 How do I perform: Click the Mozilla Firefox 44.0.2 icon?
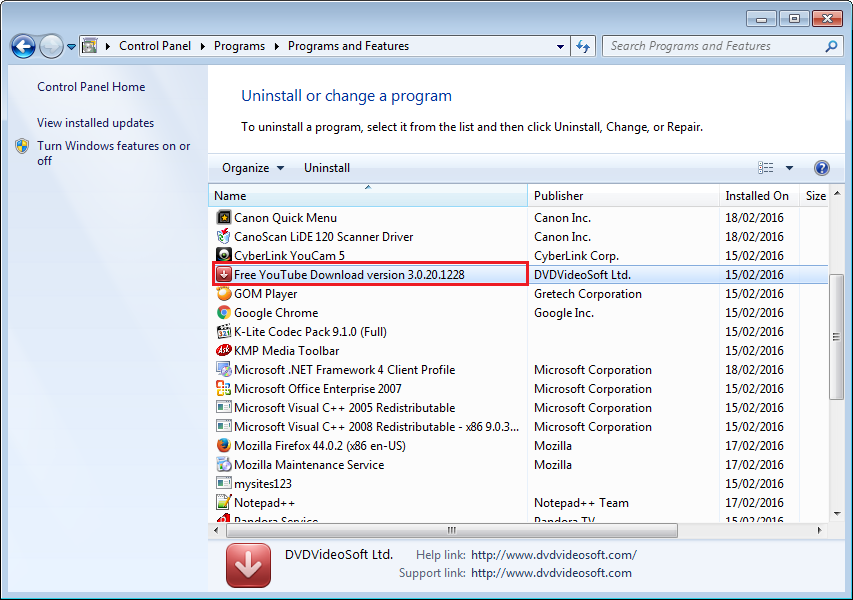(224, 446)
